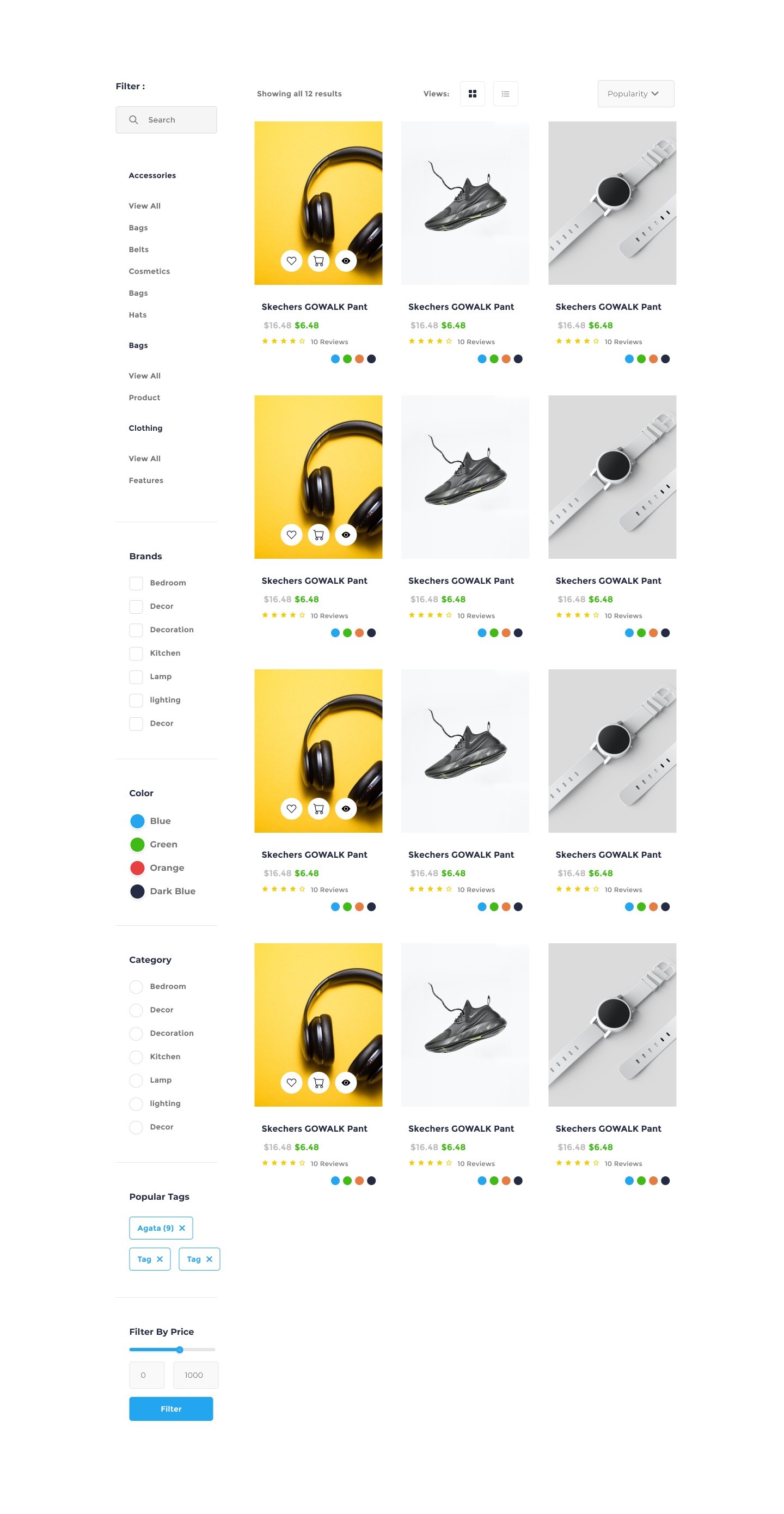
Task: Click heart wishlist icon on first headphones
Action: [291, 260]
